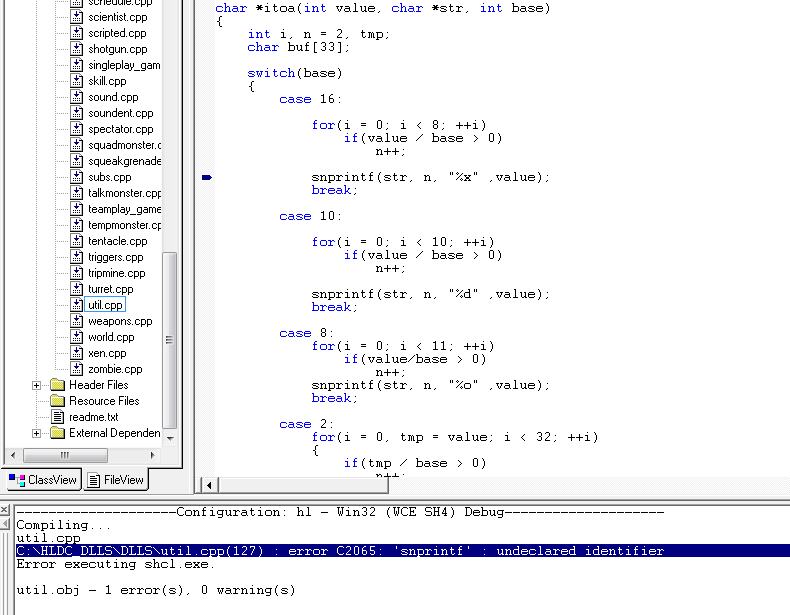
Task: Open spectator.cpp file
Action: [120, 129]
